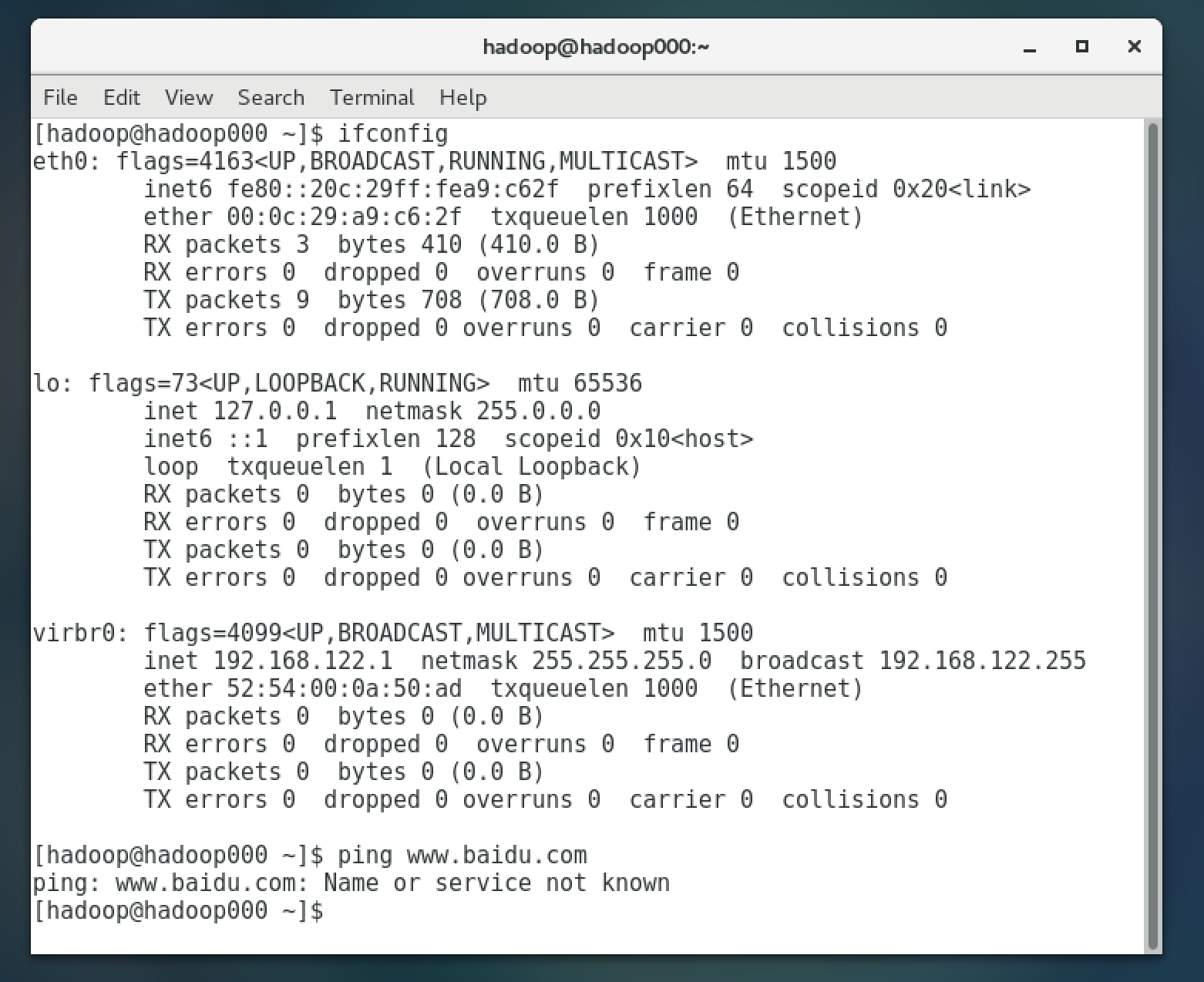Open the Terminal menu
Viewport: 1204px width, 982px height.
[372, 98]
